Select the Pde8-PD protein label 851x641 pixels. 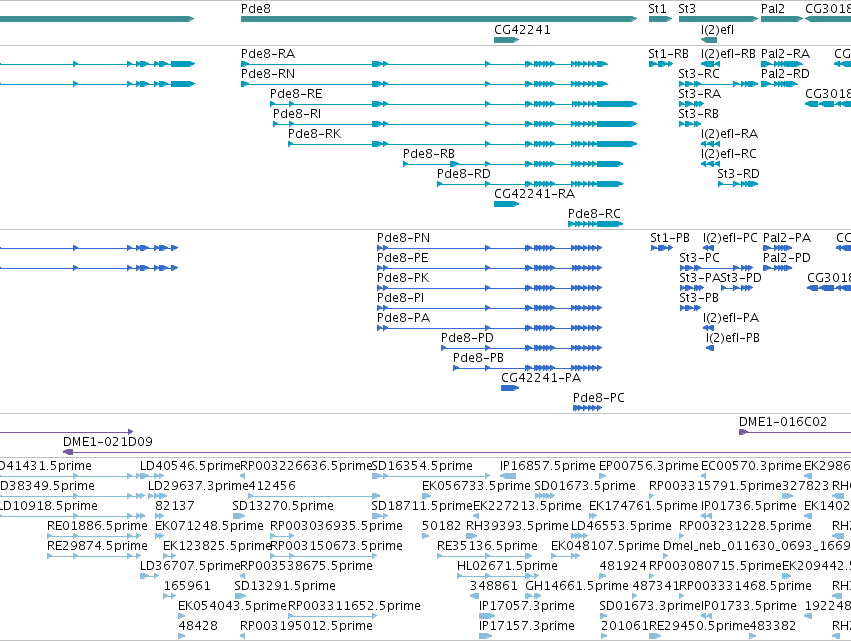click(467, 338)
